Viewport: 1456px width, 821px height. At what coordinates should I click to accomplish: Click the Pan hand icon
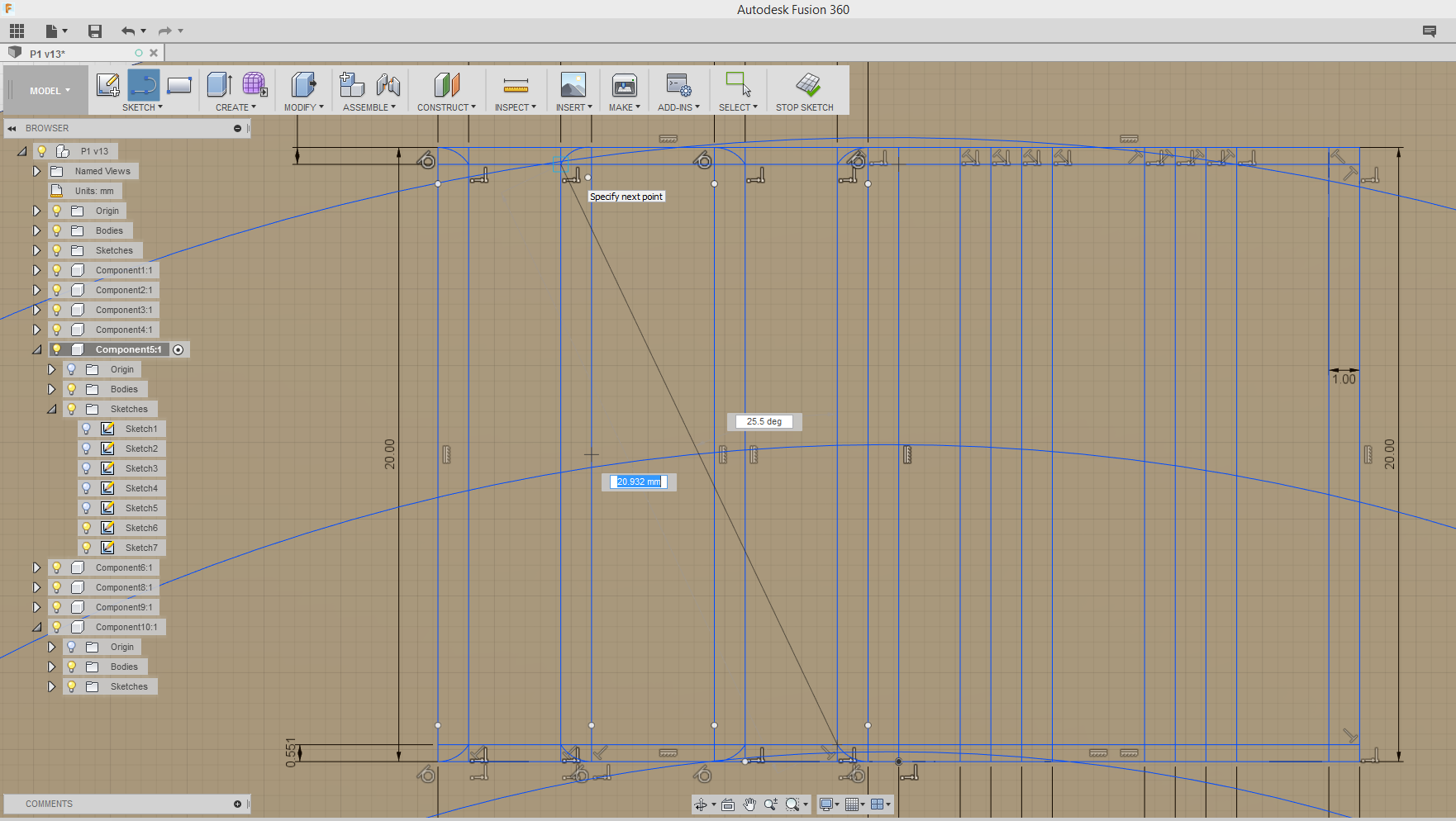click(x=749, y=804)
